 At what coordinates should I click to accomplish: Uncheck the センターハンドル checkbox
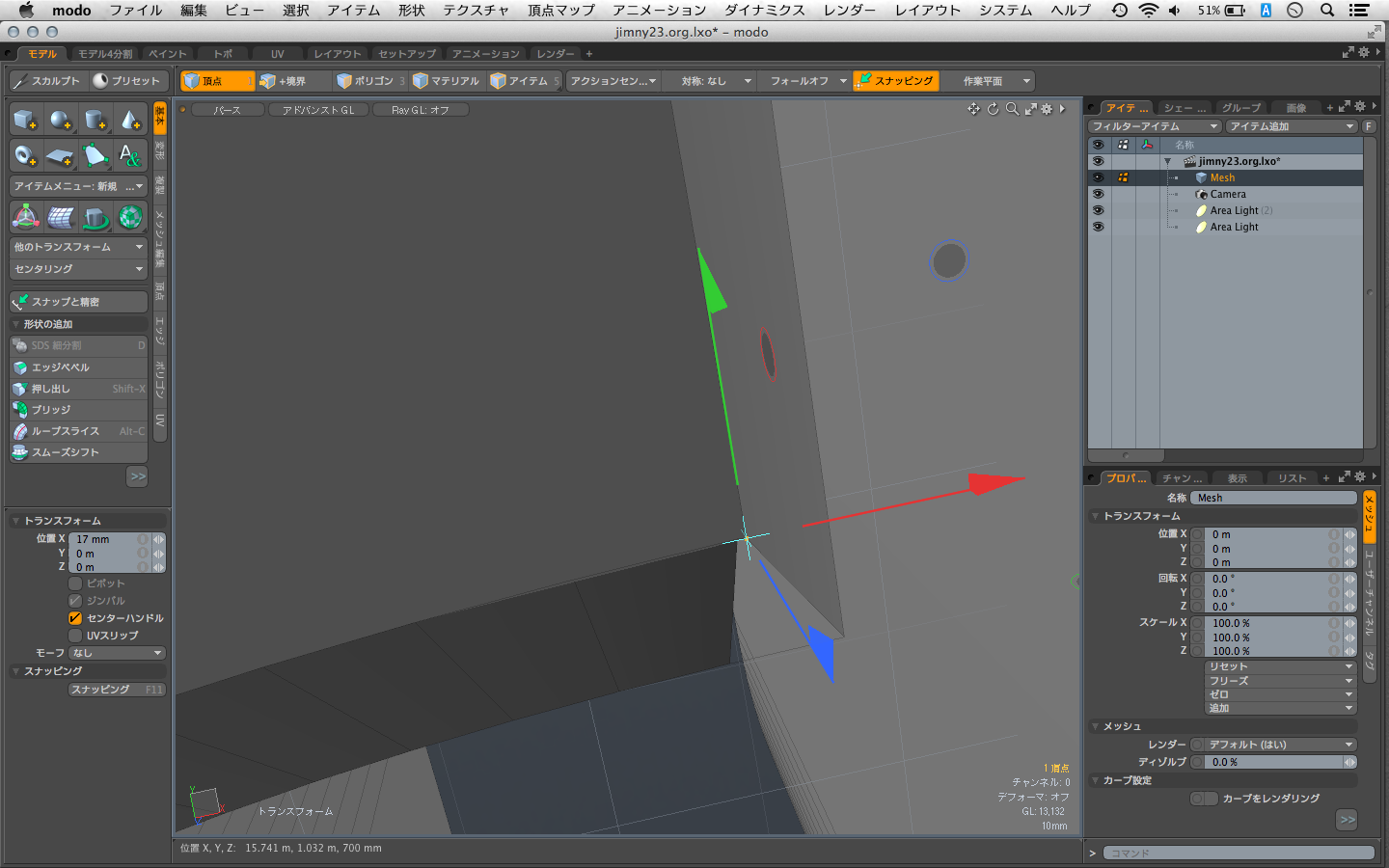pyautogui.click(x=75, y=618)
